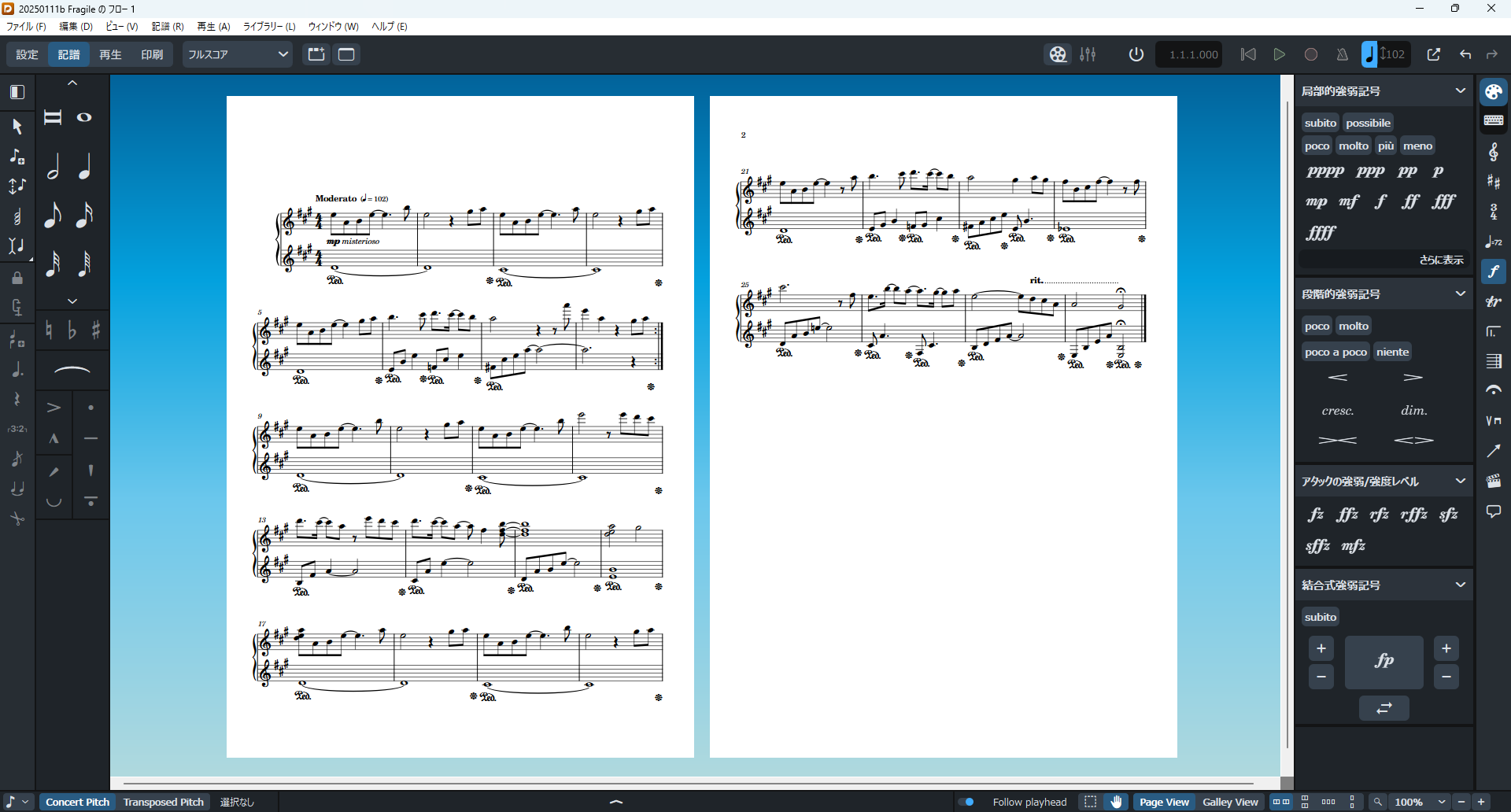Open the フルスコア layout dropdown
Viewport: 1511px width, 812px height.
(x=238, y=54)
